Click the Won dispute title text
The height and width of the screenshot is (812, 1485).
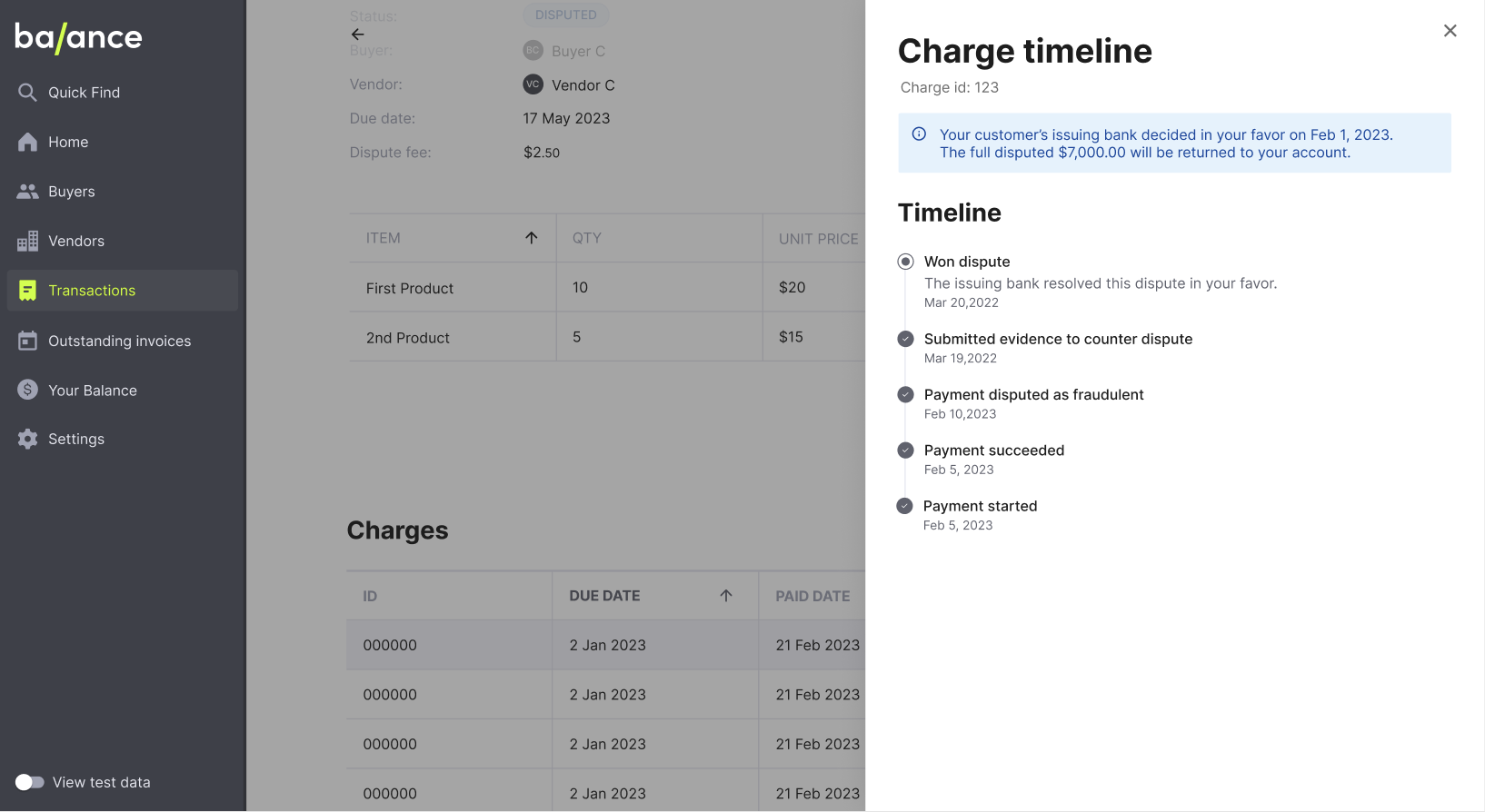[x=967, y=262]
